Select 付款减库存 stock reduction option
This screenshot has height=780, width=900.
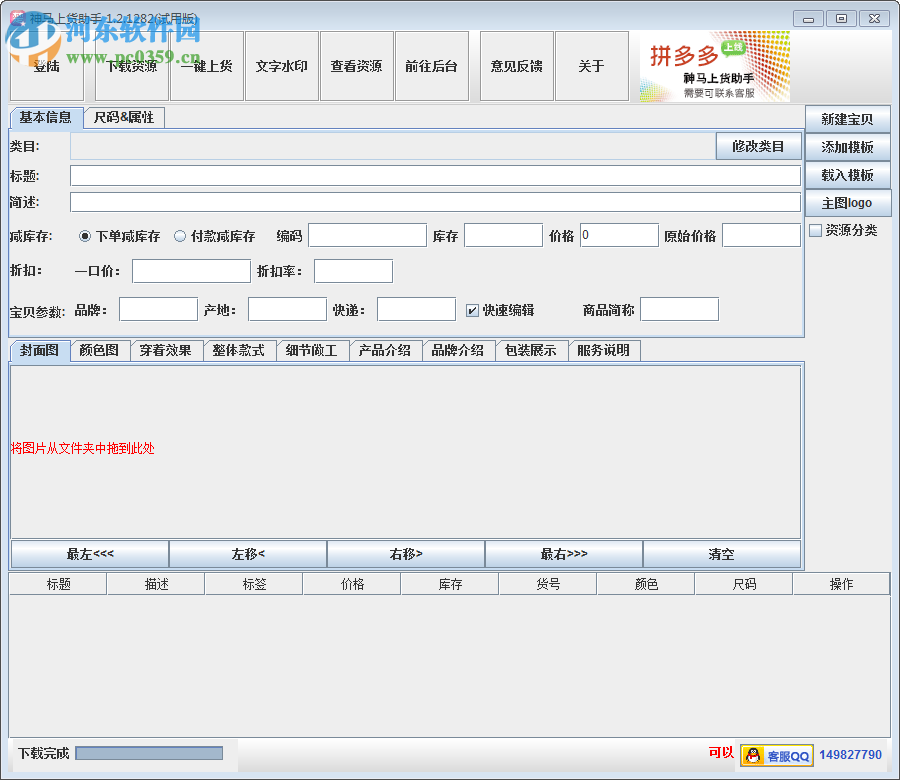click(177, 236)
